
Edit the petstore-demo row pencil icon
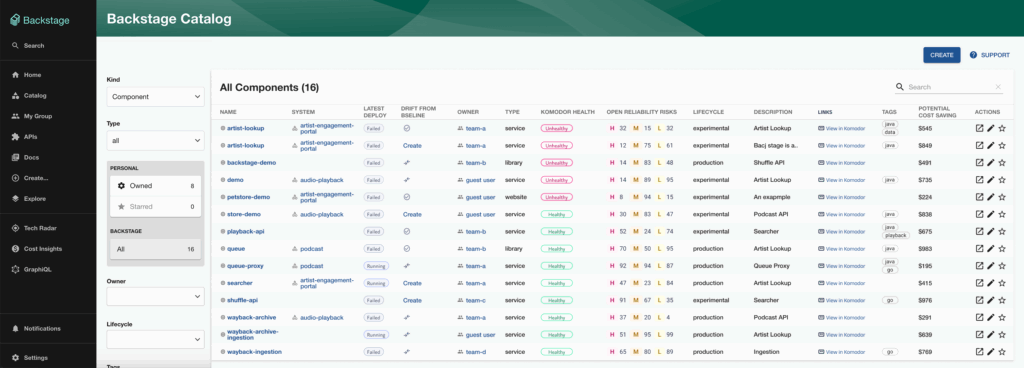(990, 196)
